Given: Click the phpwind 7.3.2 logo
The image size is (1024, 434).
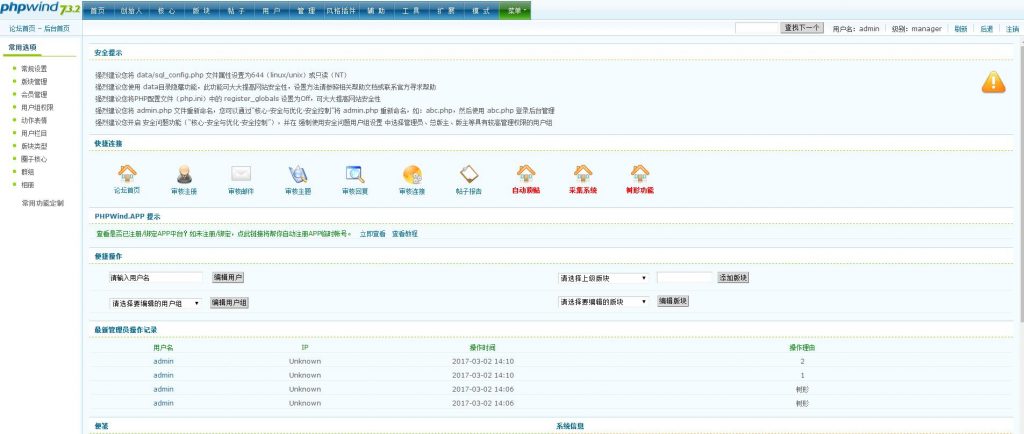Looking at the screenshot, I should (x=40, y=9).
